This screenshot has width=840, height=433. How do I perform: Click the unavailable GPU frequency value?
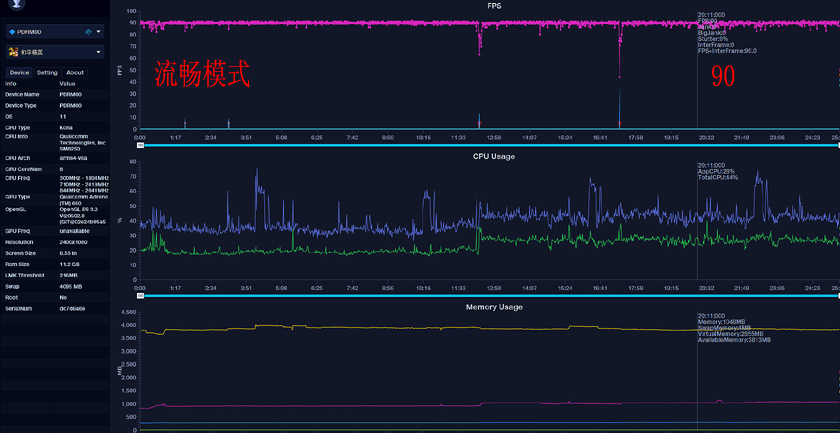[x=74, y=231]
